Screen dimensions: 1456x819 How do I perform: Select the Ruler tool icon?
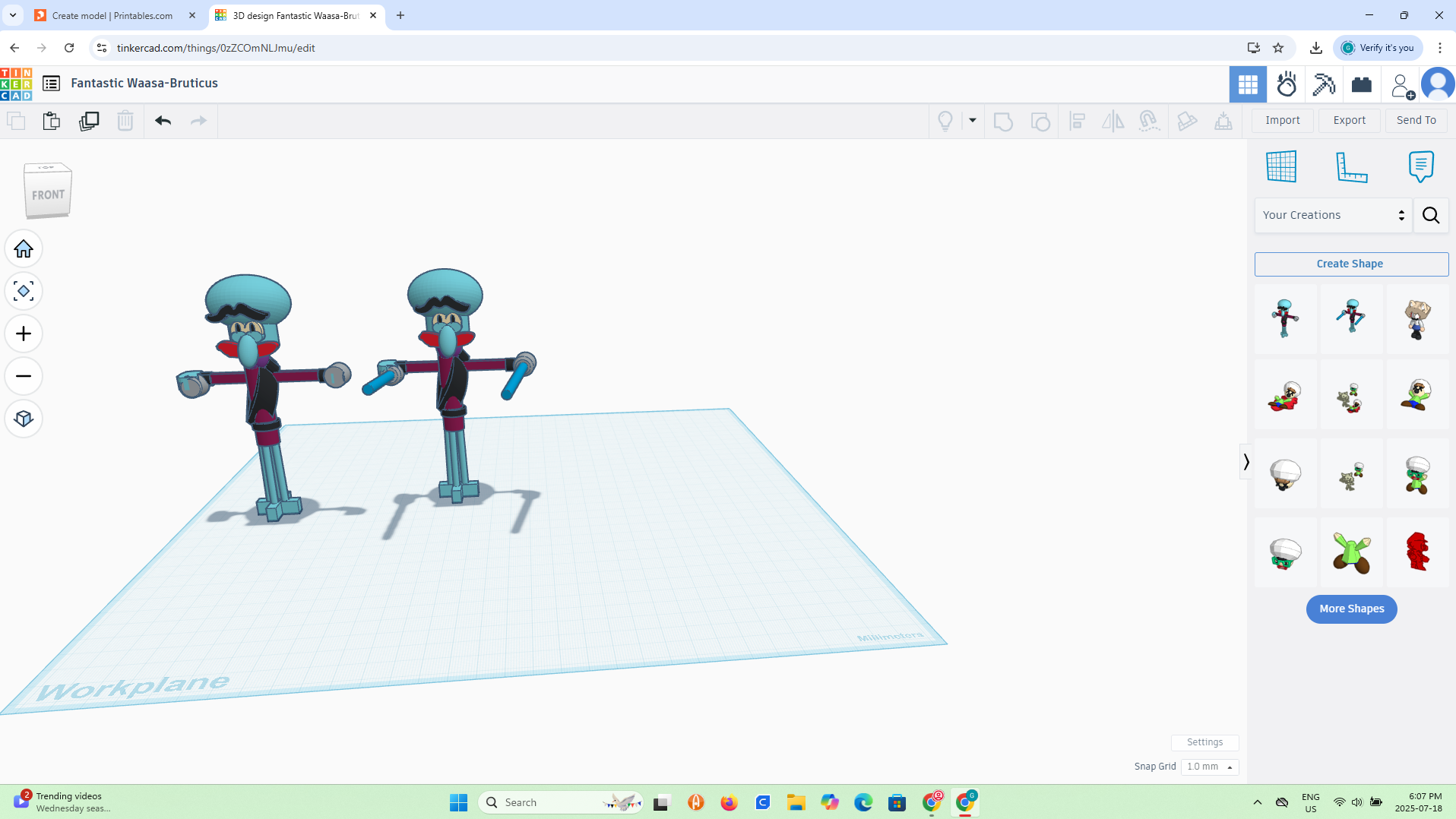point(1352,166)
